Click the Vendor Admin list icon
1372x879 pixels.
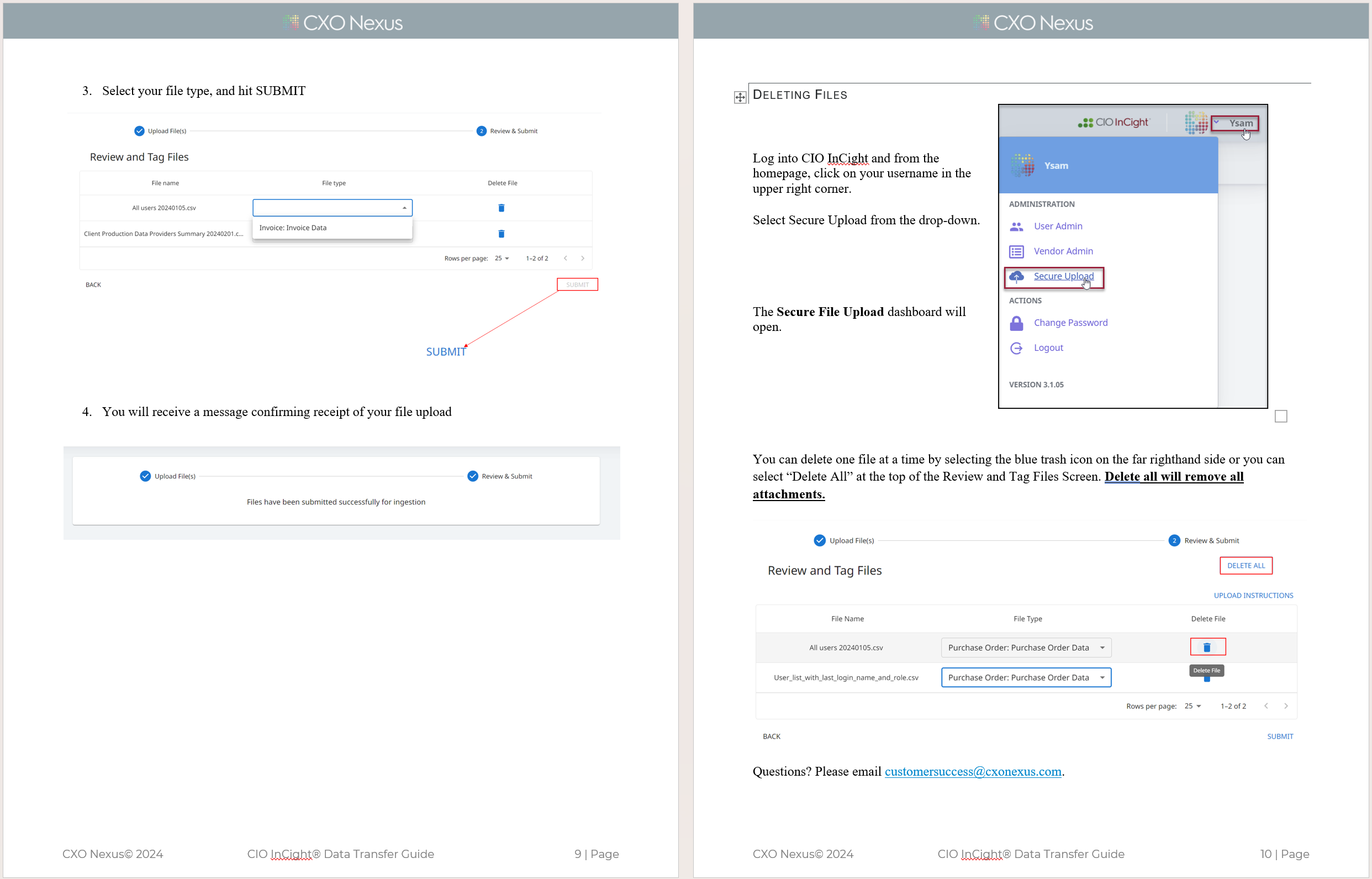(x=1017, y=252)
